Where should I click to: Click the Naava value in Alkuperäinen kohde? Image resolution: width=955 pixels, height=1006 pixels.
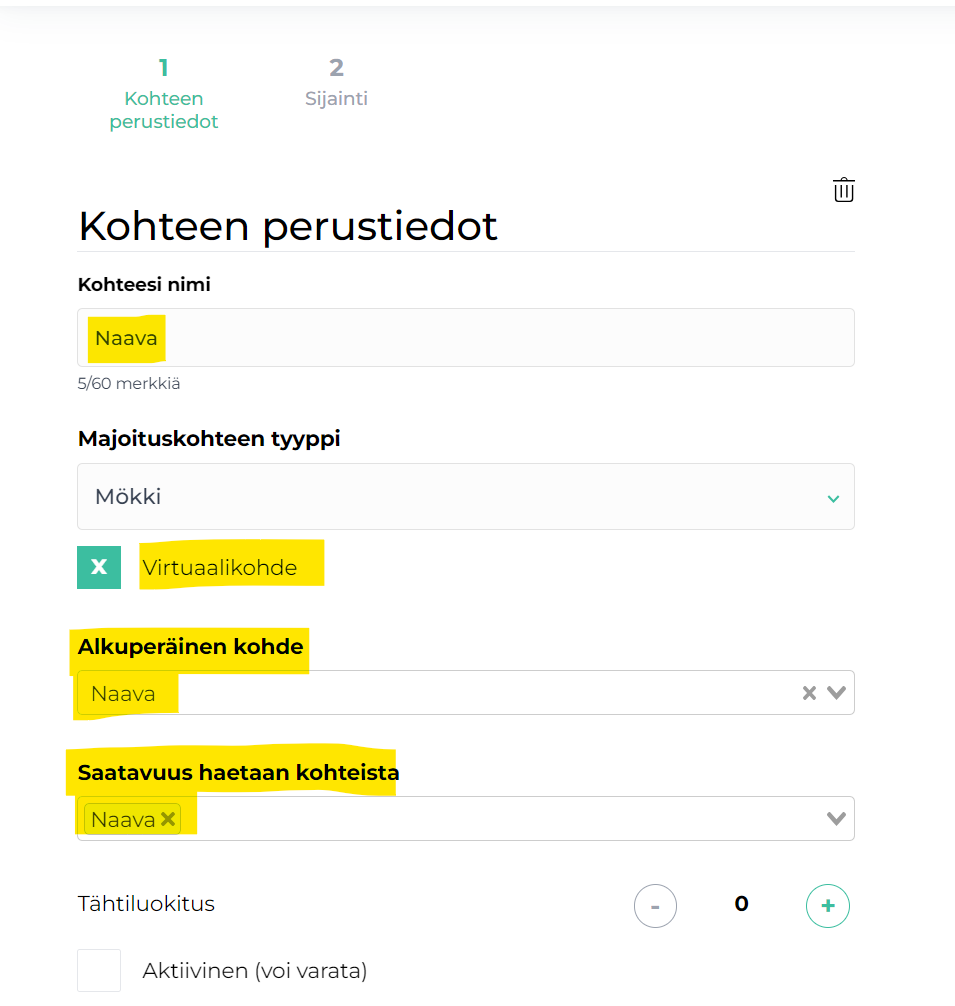[x=123, y=694]
